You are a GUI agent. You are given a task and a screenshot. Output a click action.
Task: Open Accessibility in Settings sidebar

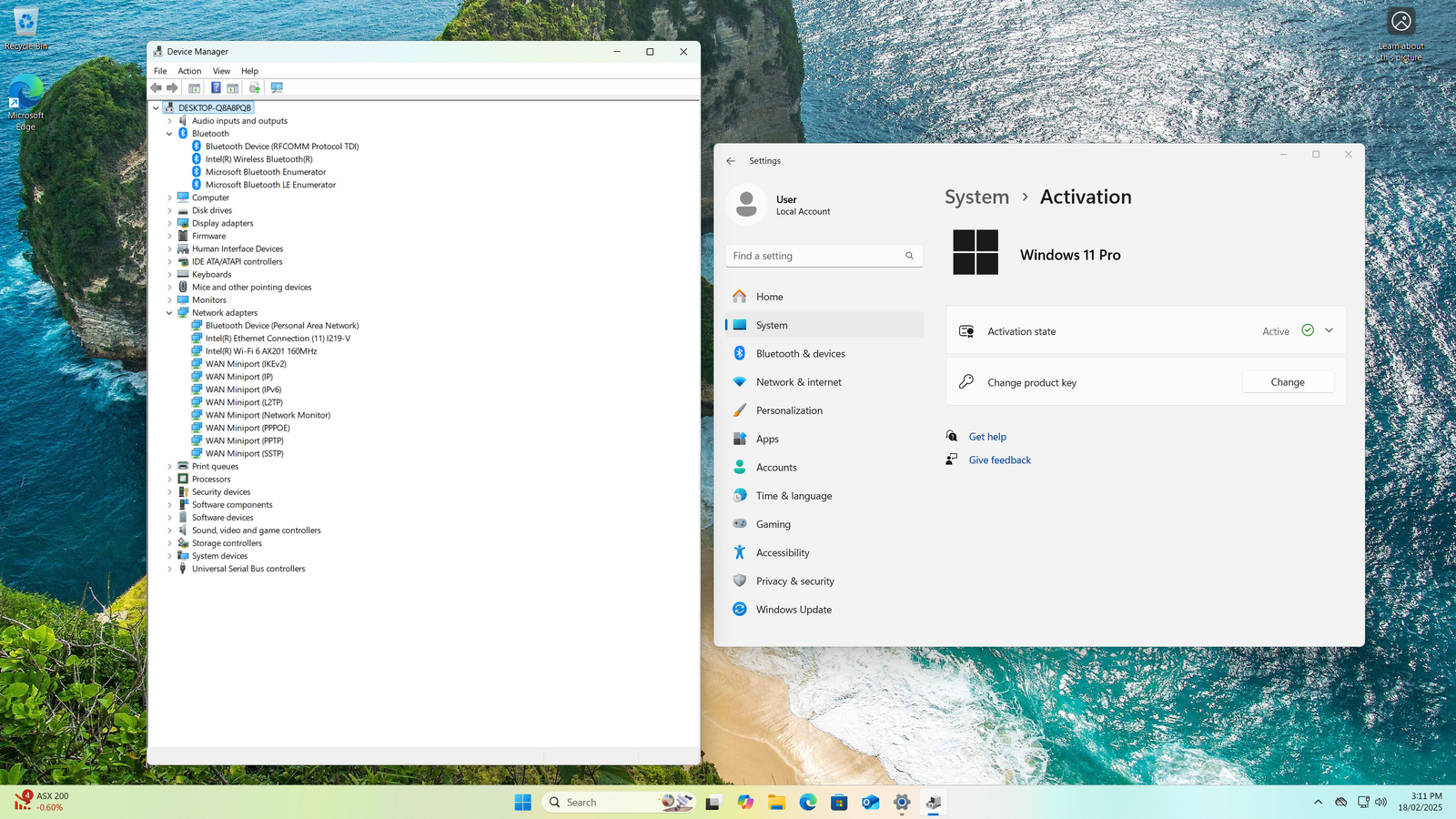(x=824, y=552)
